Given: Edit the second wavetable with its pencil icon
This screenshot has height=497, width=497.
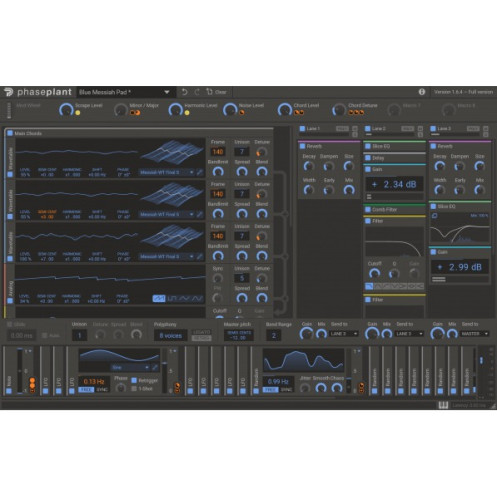Looking at the screenshot, I should coord(200,214).
